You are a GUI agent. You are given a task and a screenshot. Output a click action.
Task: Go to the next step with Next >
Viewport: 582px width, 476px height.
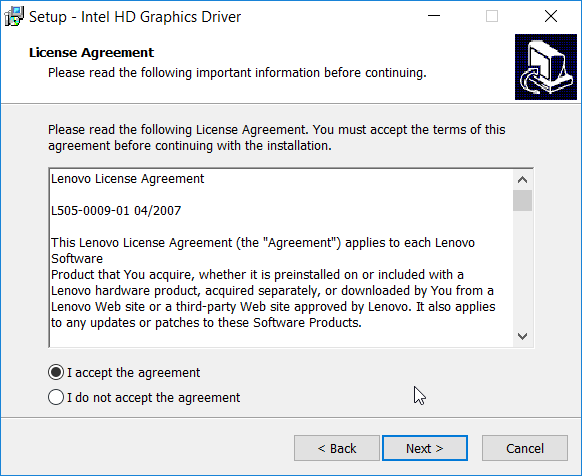coord(425,448)
